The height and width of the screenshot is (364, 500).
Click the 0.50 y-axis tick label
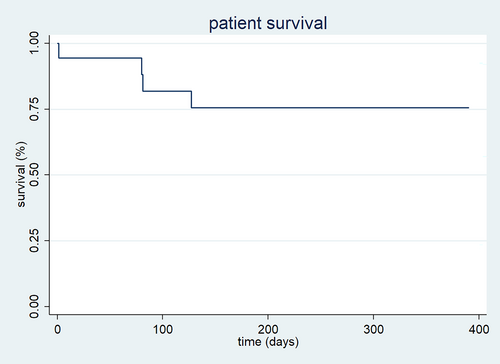[x=34, y=175]
